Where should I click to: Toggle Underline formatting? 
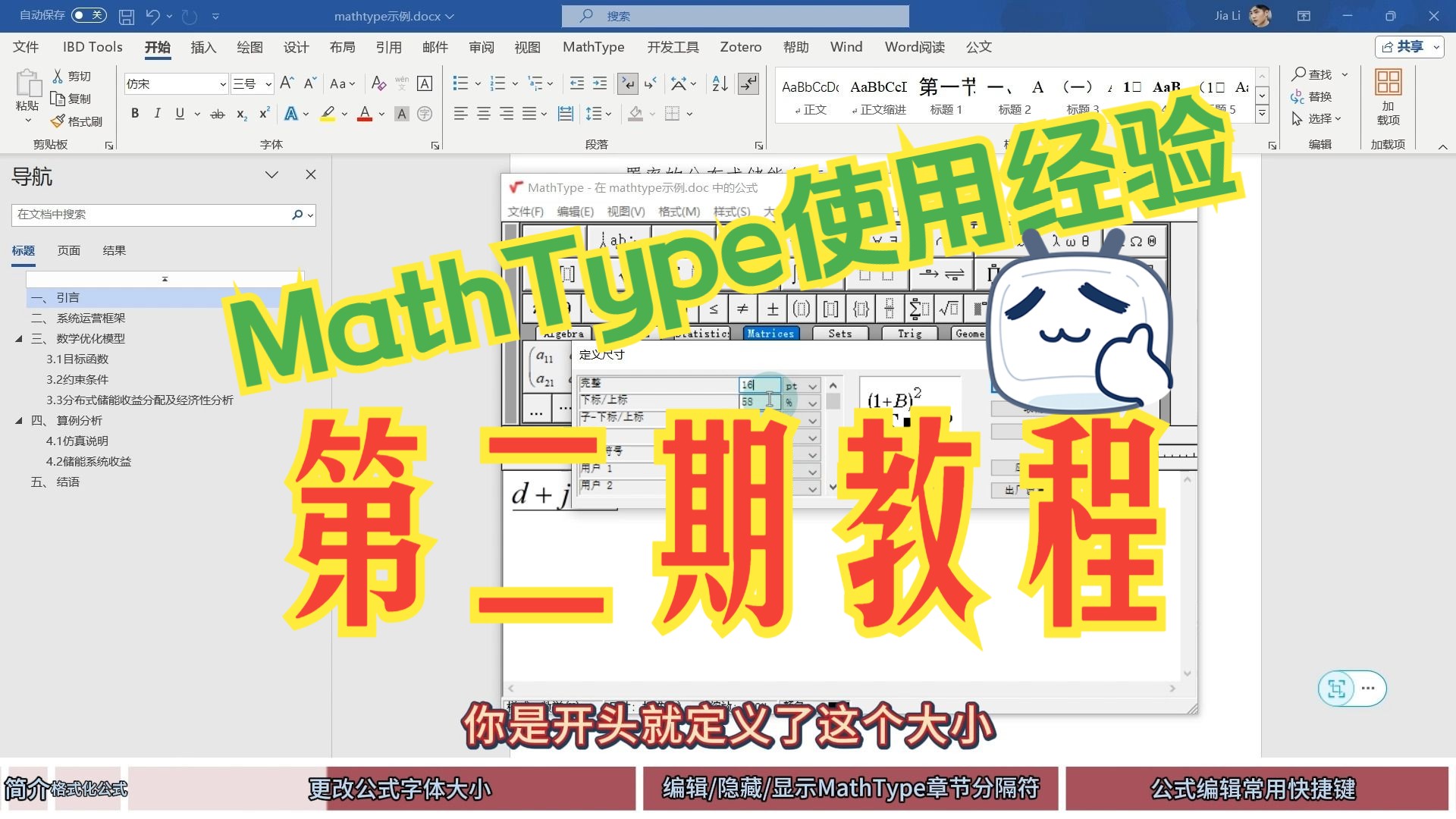[x=180, y=114]
